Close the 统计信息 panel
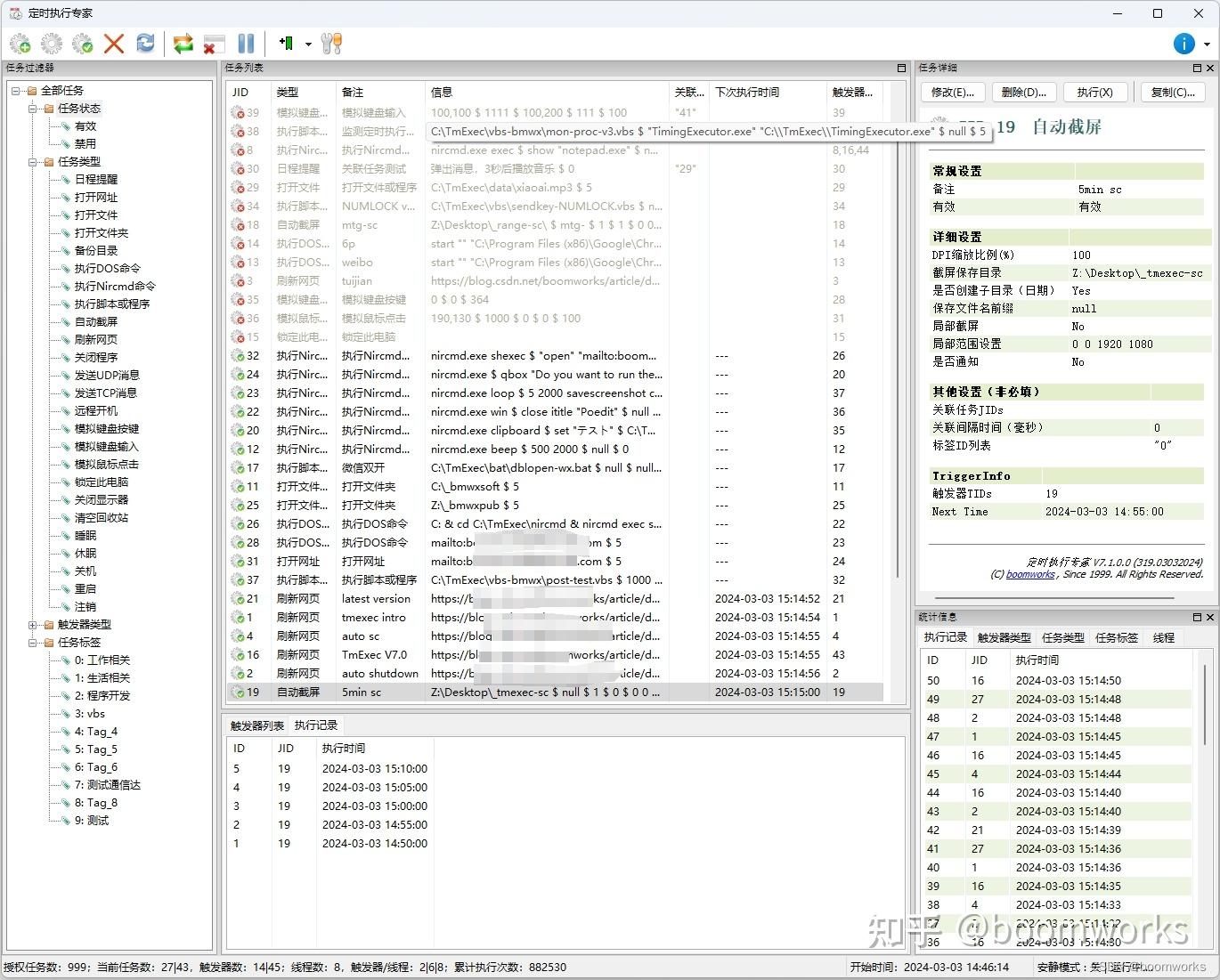Viewport: 1220px width, 980px height. (x=1210, y=618)
